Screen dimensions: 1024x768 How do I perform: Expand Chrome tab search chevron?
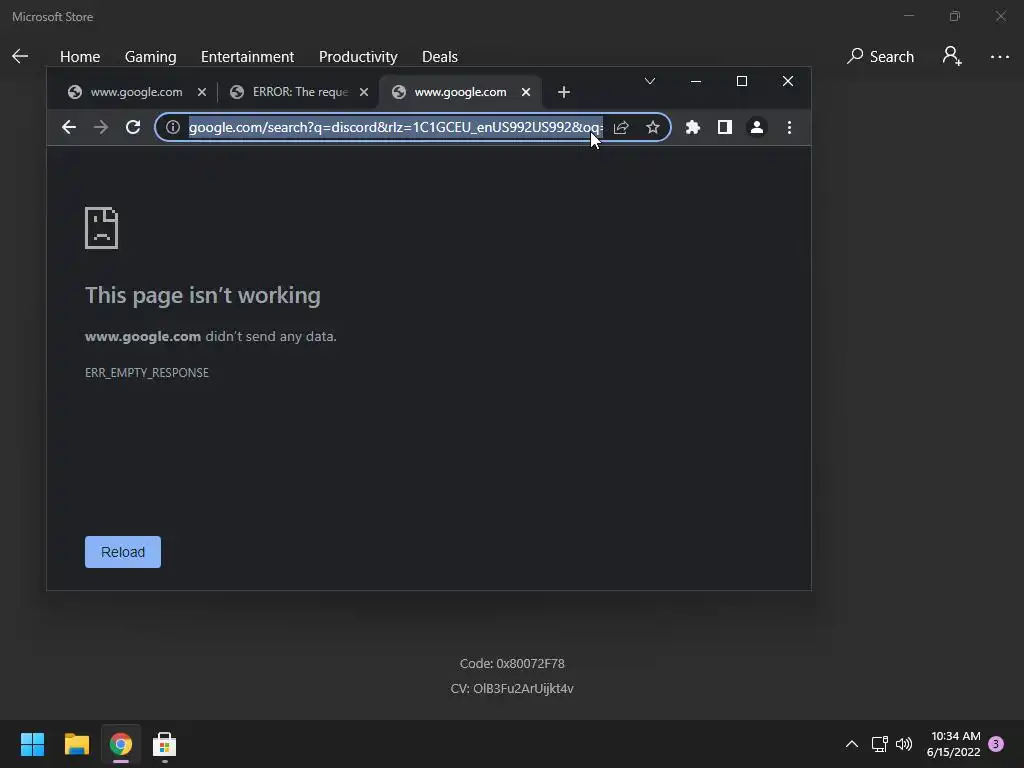tap(650, 81)
